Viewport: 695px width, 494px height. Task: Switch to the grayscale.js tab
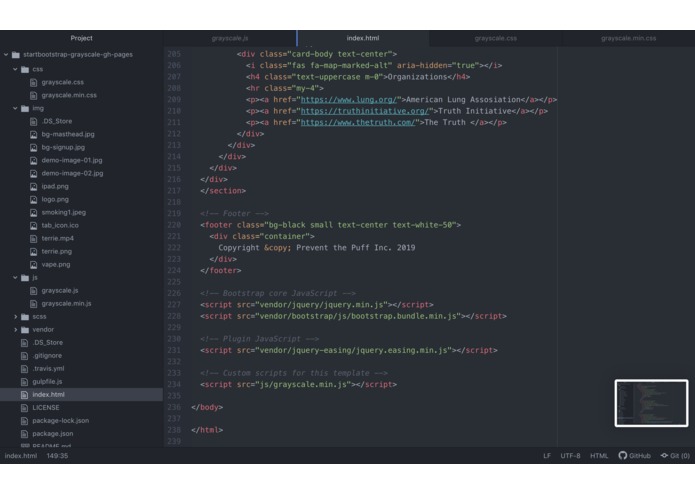pos(230,38)
